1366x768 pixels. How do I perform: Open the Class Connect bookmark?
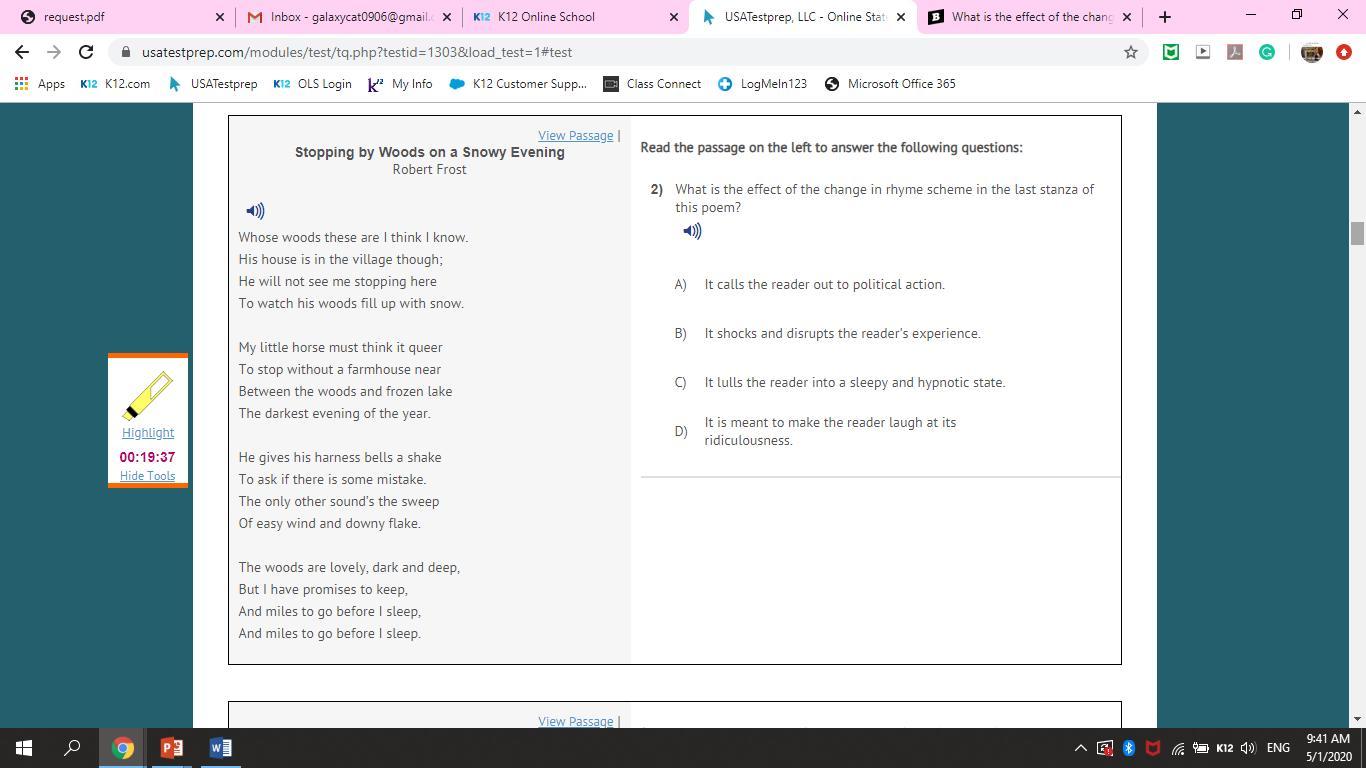(x=652, y=84)
